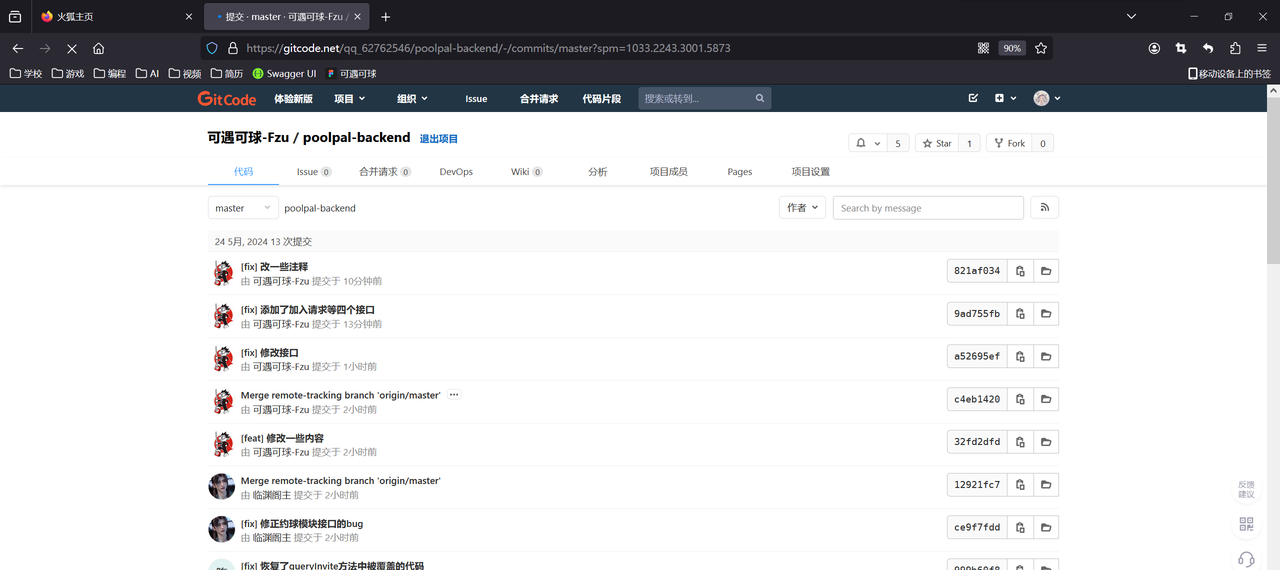Image resolution: width=1280 pixels, height=570 pixels.
Task: Open the 合并请求 project tab
Action: (385, 172)
